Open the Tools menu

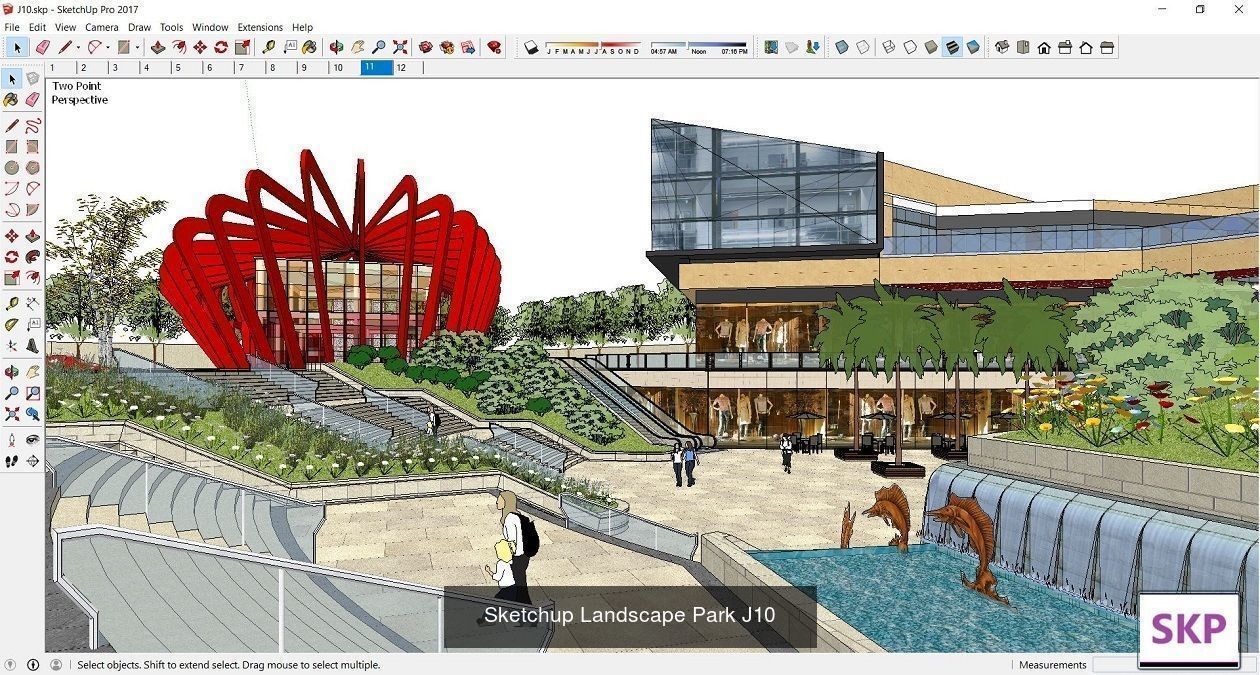[x=172, y=27]
